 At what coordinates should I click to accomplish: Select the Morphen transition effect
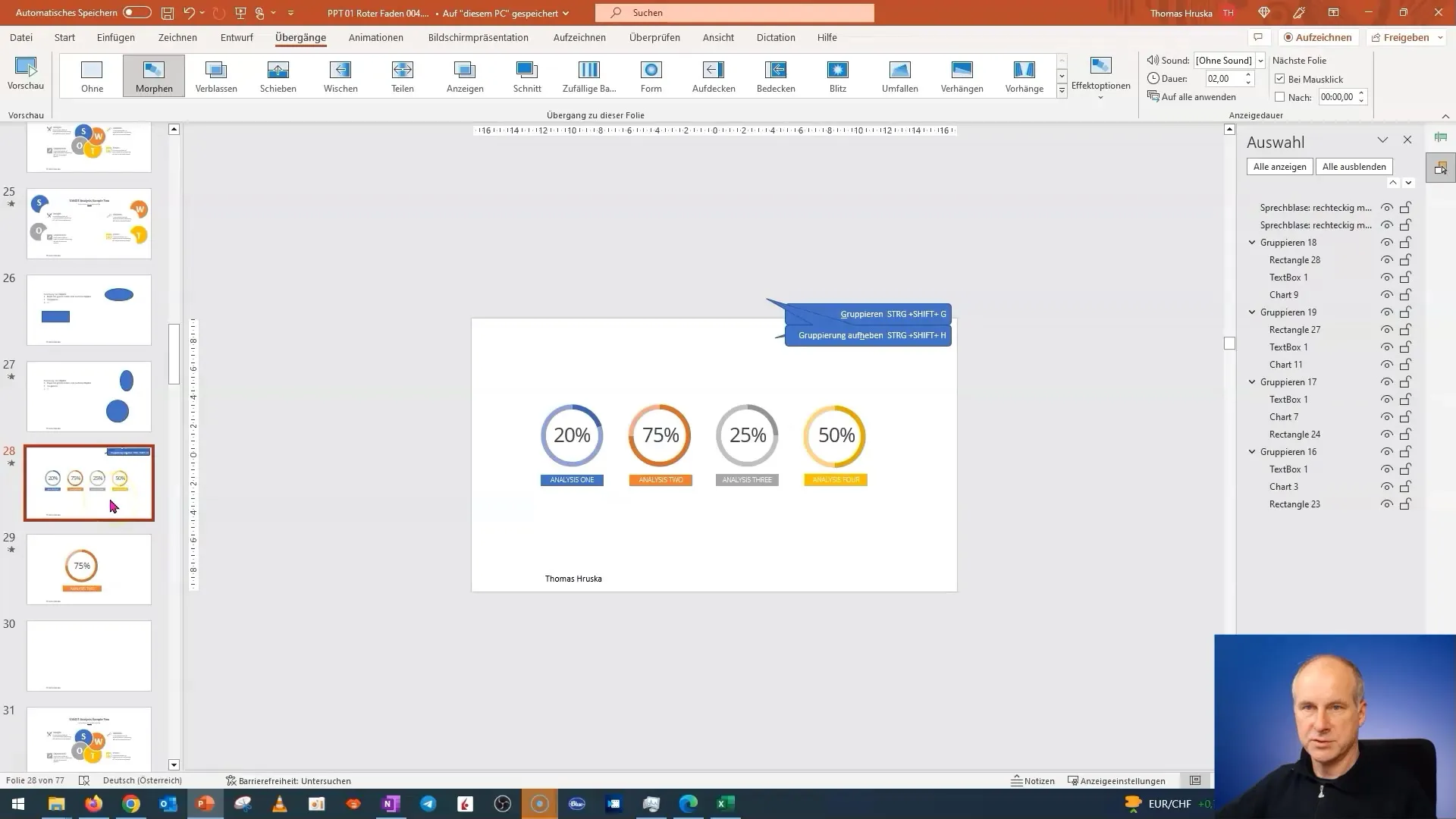[154, 75]
